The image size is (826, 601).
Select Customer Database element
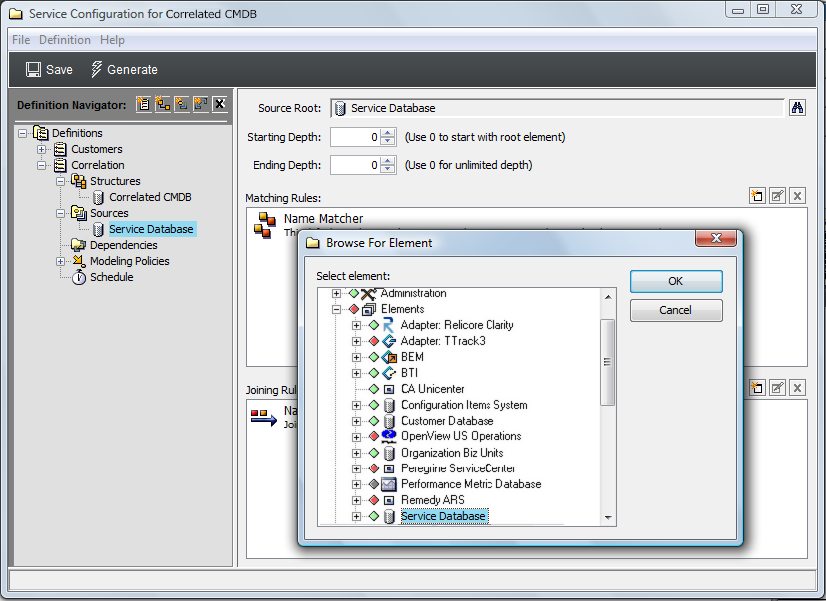447,421
